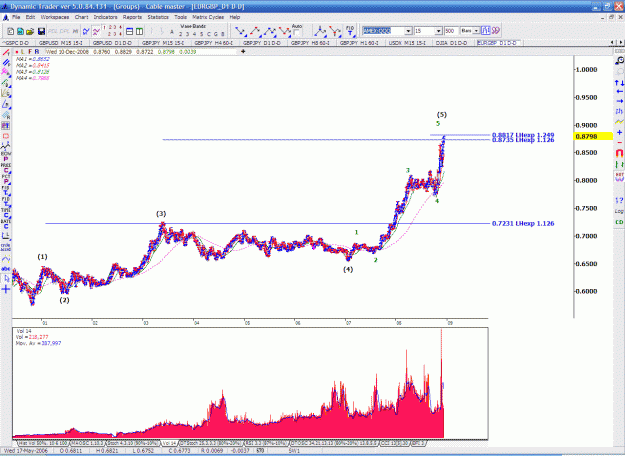The height and width of the screenshot is (456, 625).
Task: Open the Matrix Cycles menu
Action: 208,17
